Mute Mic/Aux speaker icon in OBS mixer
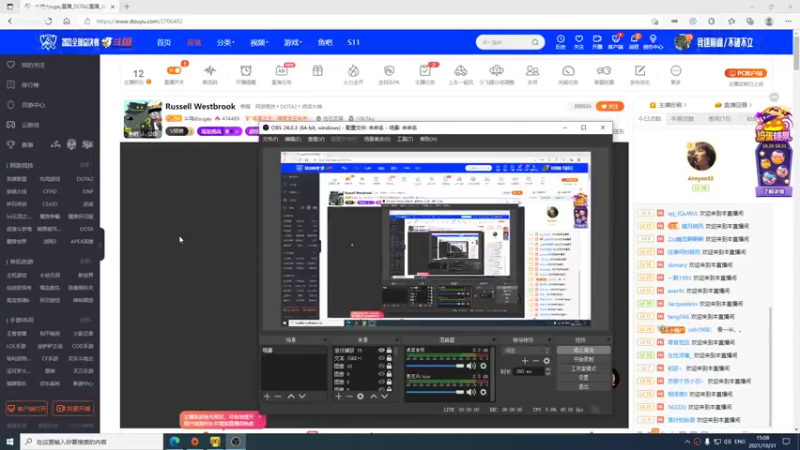The height and width of the screenshot is (450, 800). [x=471, y=392]
